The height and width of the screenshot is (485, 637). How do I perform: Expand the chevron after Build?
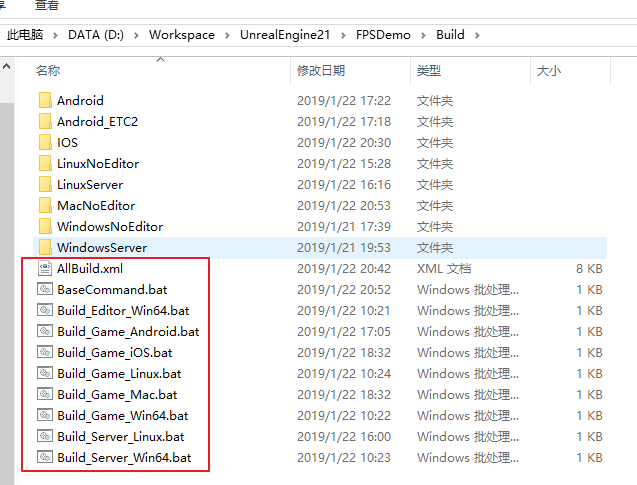(x=477, y=35)
